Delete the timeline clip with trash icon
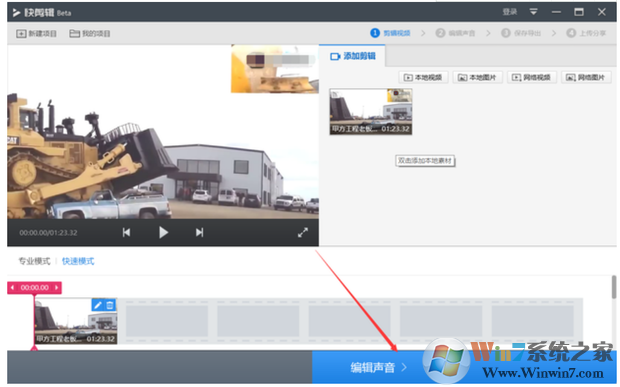 [110, 305]
